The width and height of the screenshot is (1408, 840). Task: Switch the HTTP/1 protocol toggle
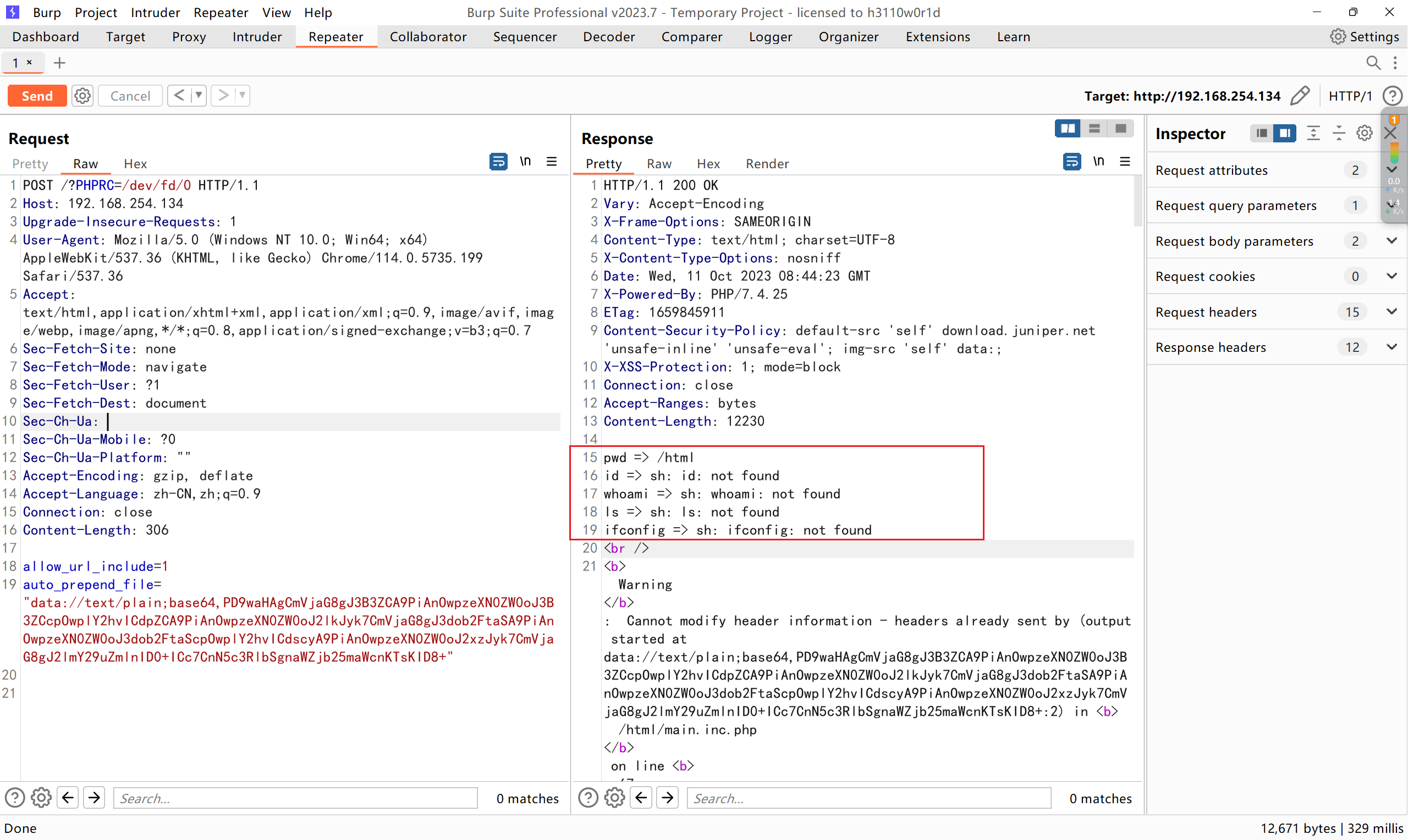click(1350, 96)
